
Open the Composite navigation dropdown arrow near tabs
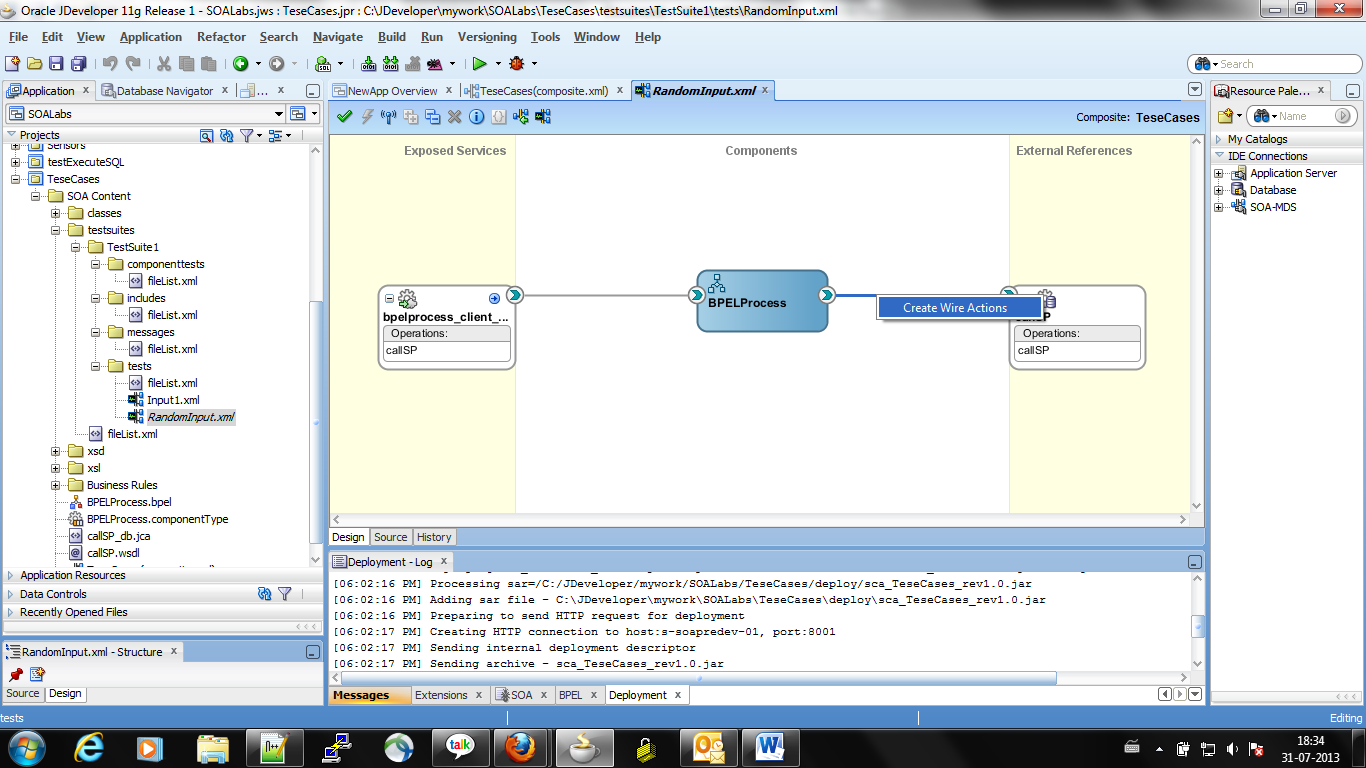(x=1194, y=89)
